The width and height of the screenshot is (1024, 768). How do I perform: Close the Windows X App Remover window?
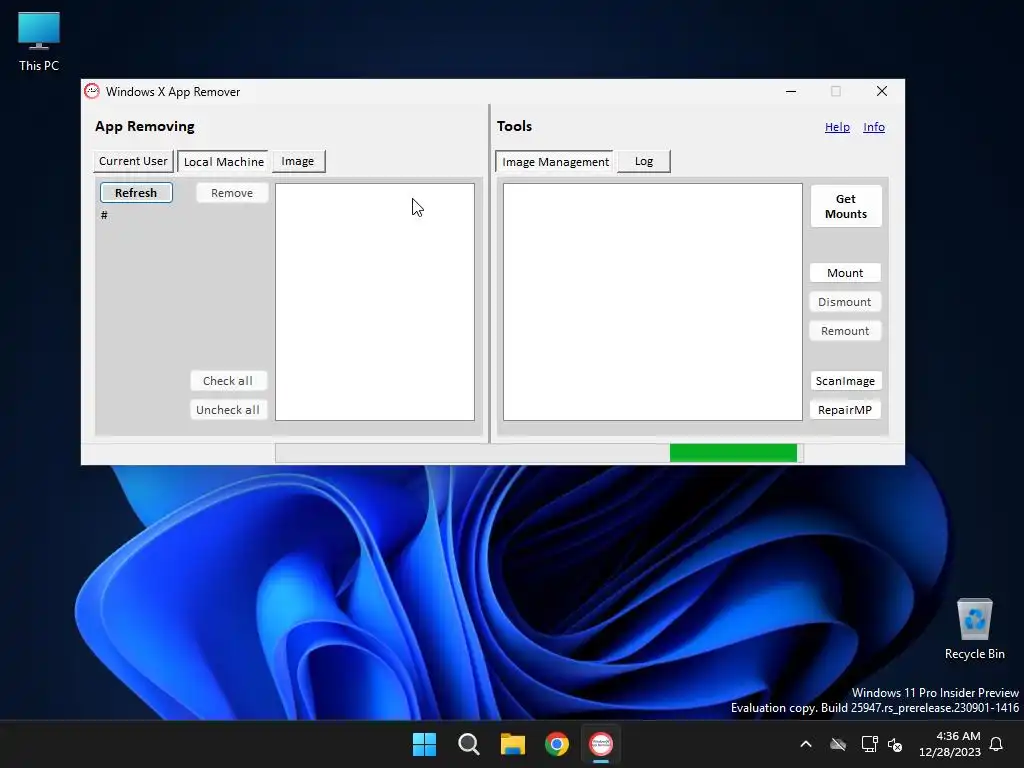[x=882, y=91]
